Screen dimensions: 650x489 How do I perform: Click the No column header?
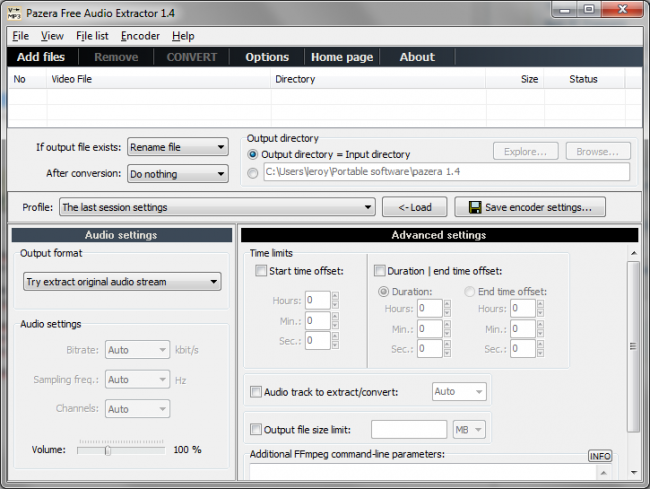[x=27, y=79]
